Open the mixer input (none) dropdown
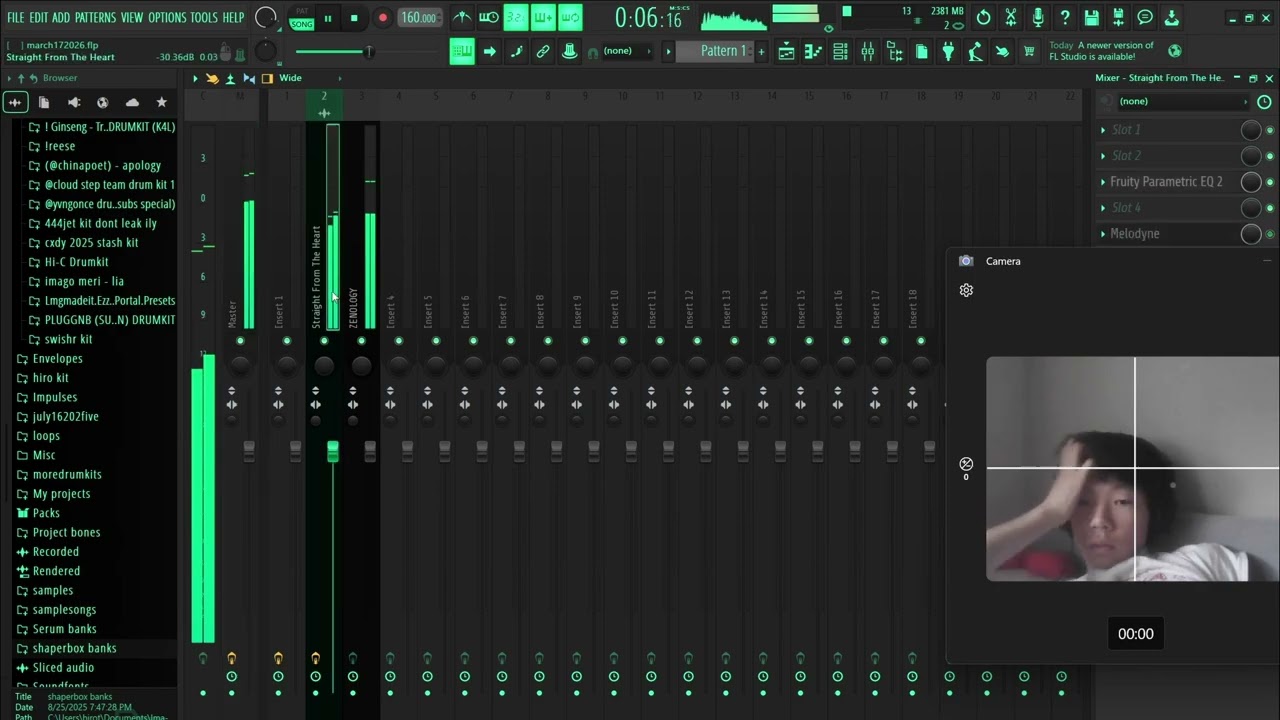This screenshot has height=720, width=1280. (1182, 102)
